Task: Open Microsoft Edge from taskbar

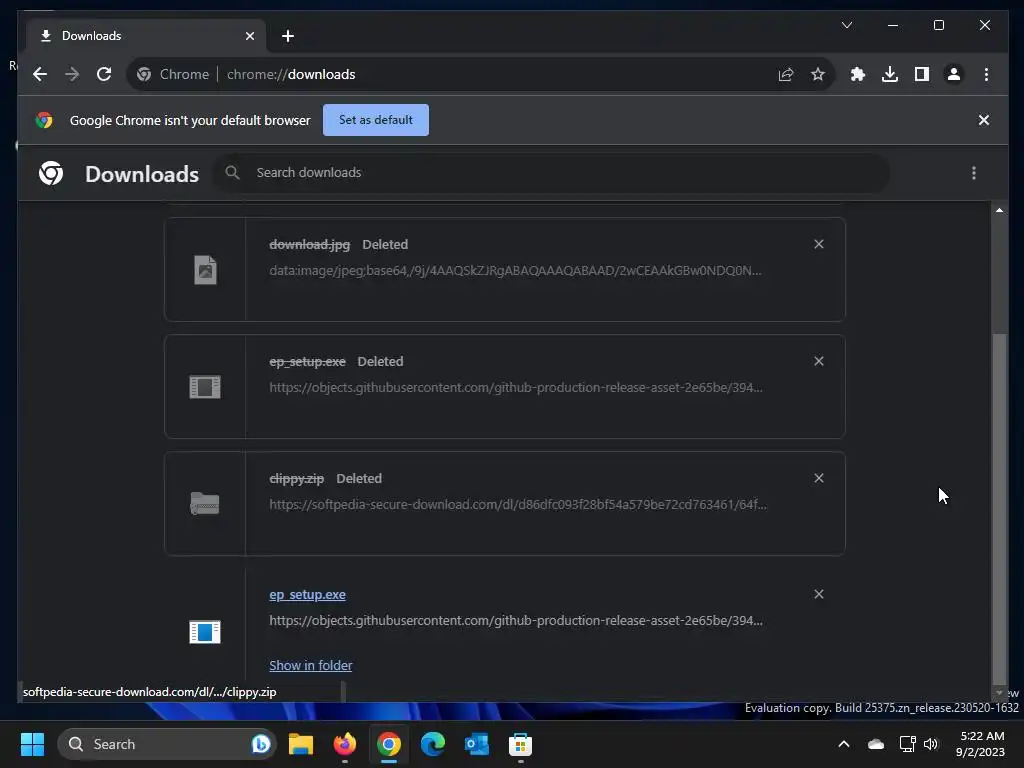Action: (x=432, y=744)
